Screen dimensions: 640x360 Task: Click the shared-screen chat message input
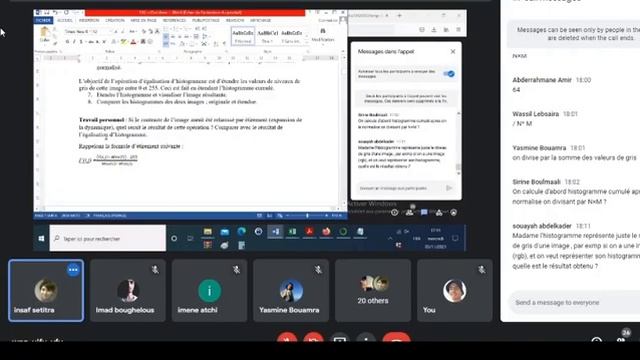point(399,188)
